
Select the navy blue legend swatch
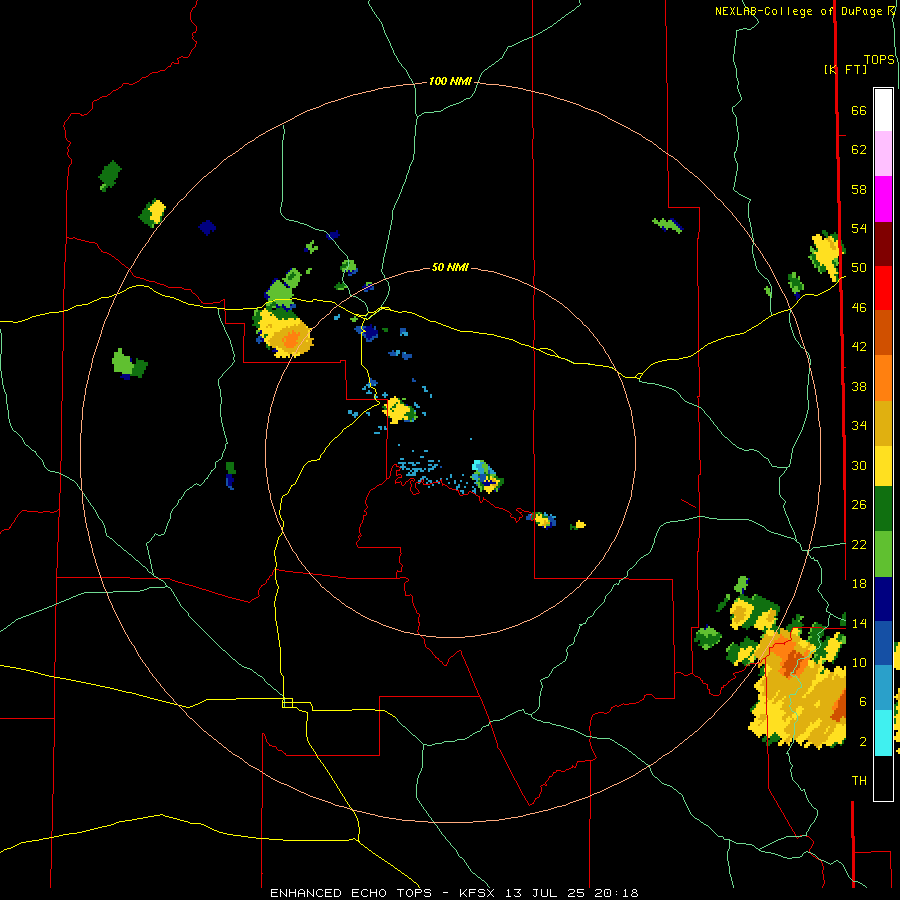click(883, 599)
